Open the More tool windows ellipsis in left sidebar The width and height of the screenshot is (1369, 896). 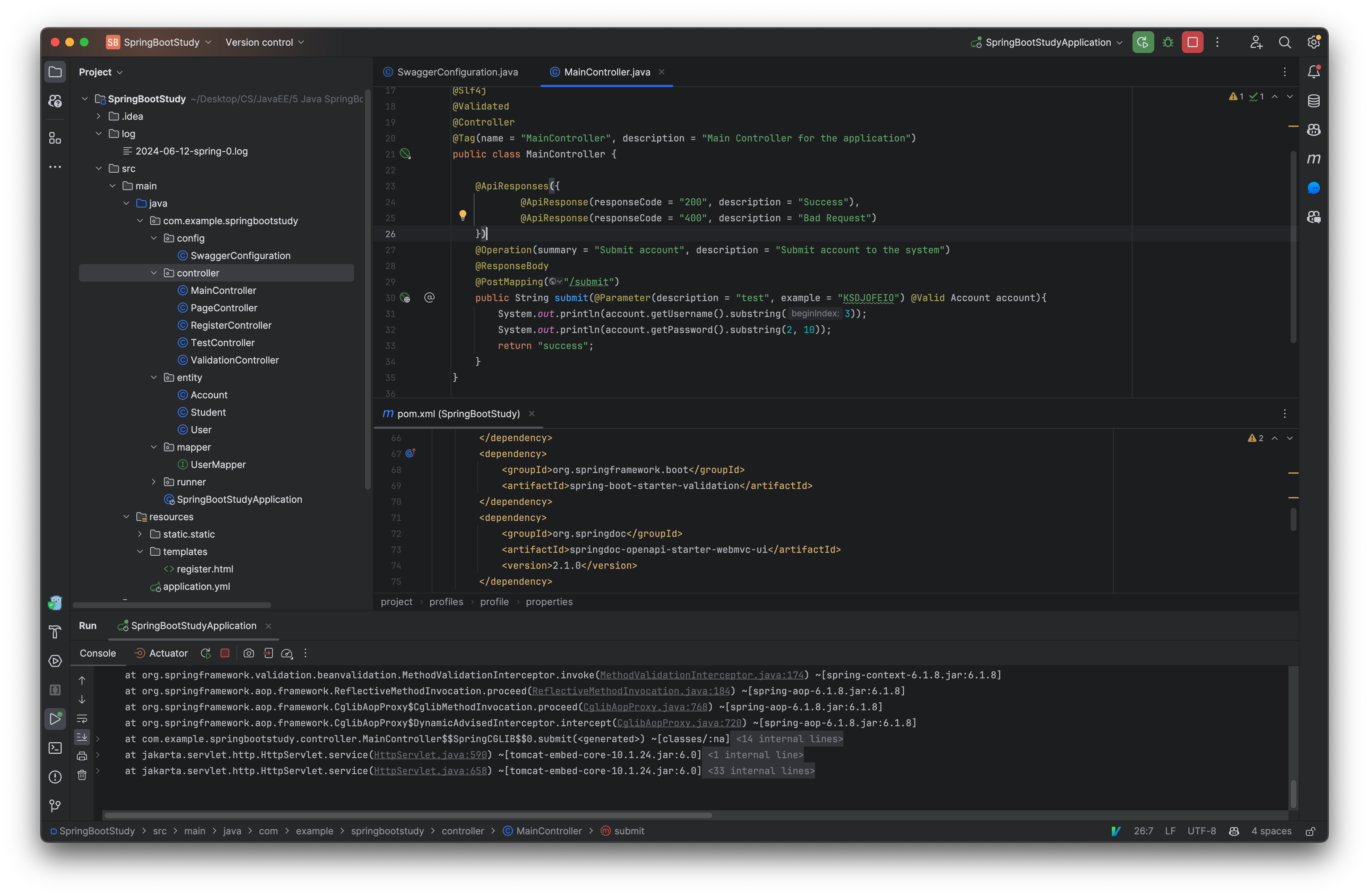[55, 167]
